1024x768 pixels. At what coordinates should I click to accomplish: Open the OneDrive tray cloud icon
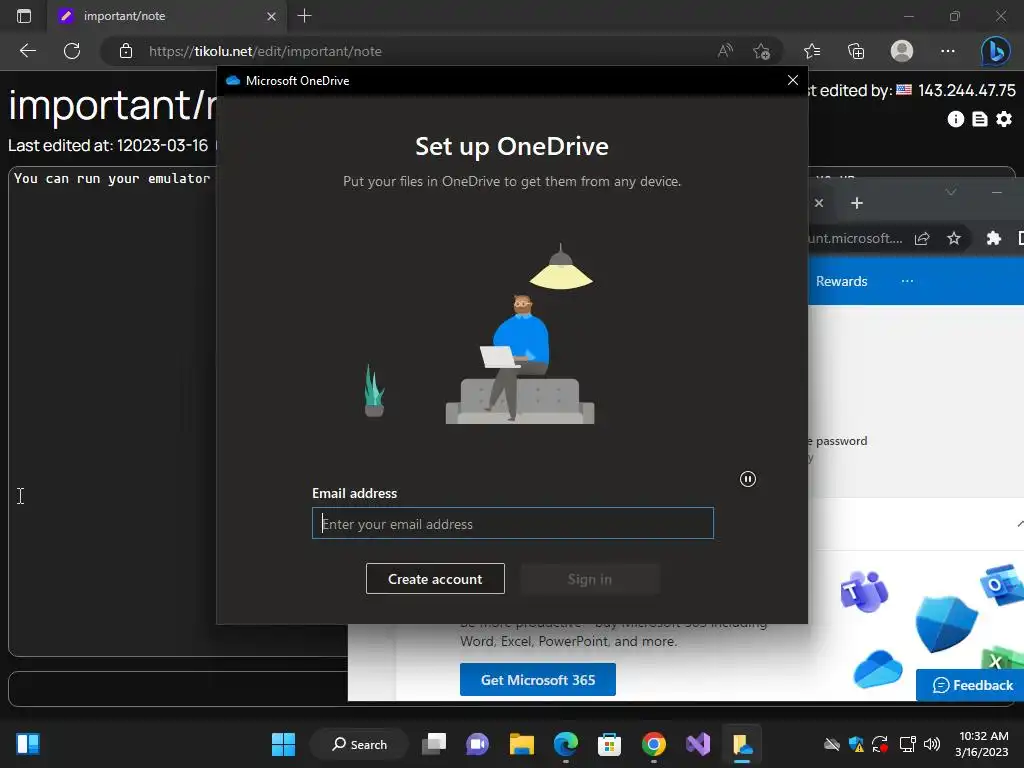pos(831,744)
